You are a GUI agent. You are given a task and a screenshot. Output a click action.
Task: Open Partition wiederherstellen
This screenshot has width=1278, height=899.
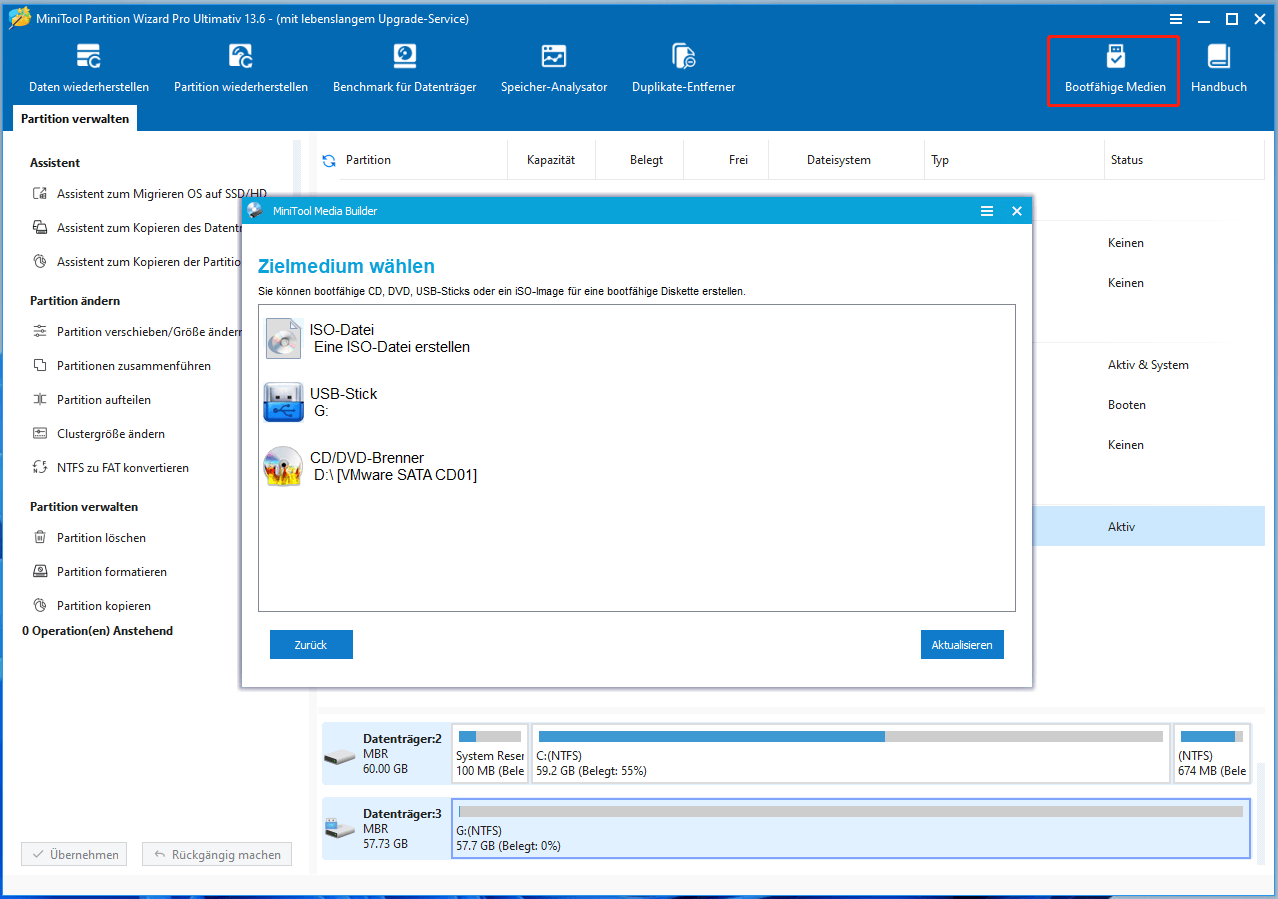240,68
